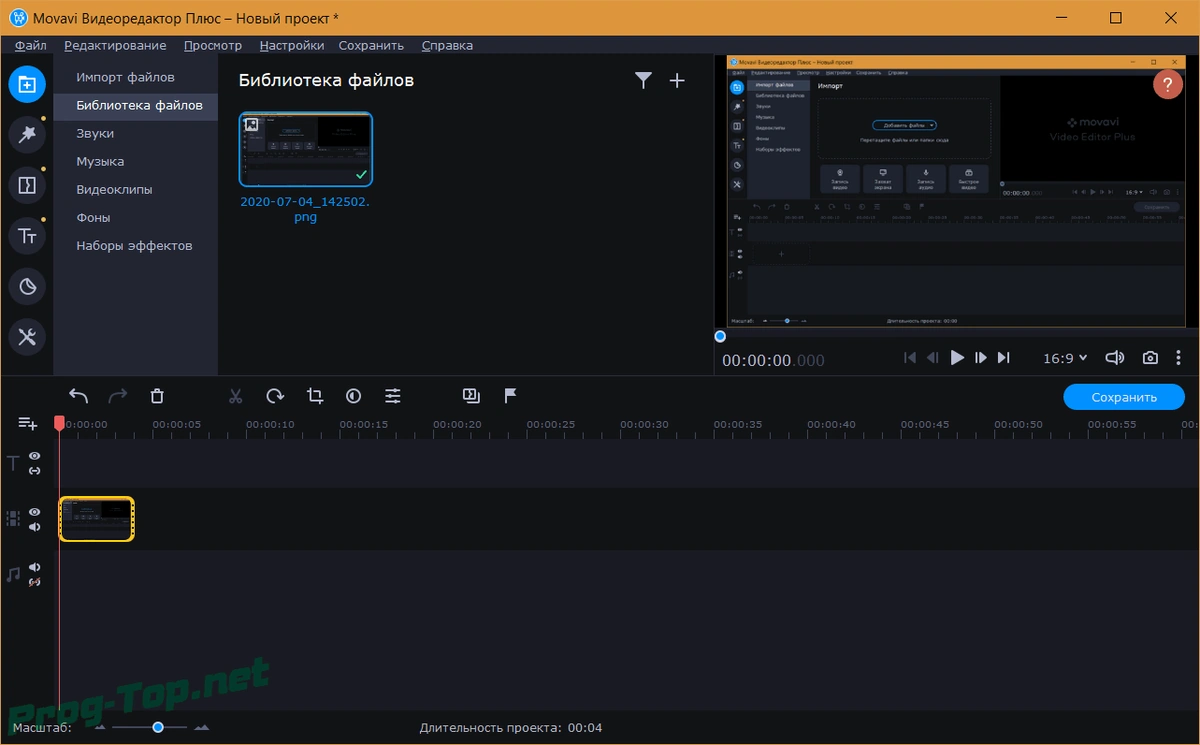Open the Просмотр menu

click(x=213, y=45)
